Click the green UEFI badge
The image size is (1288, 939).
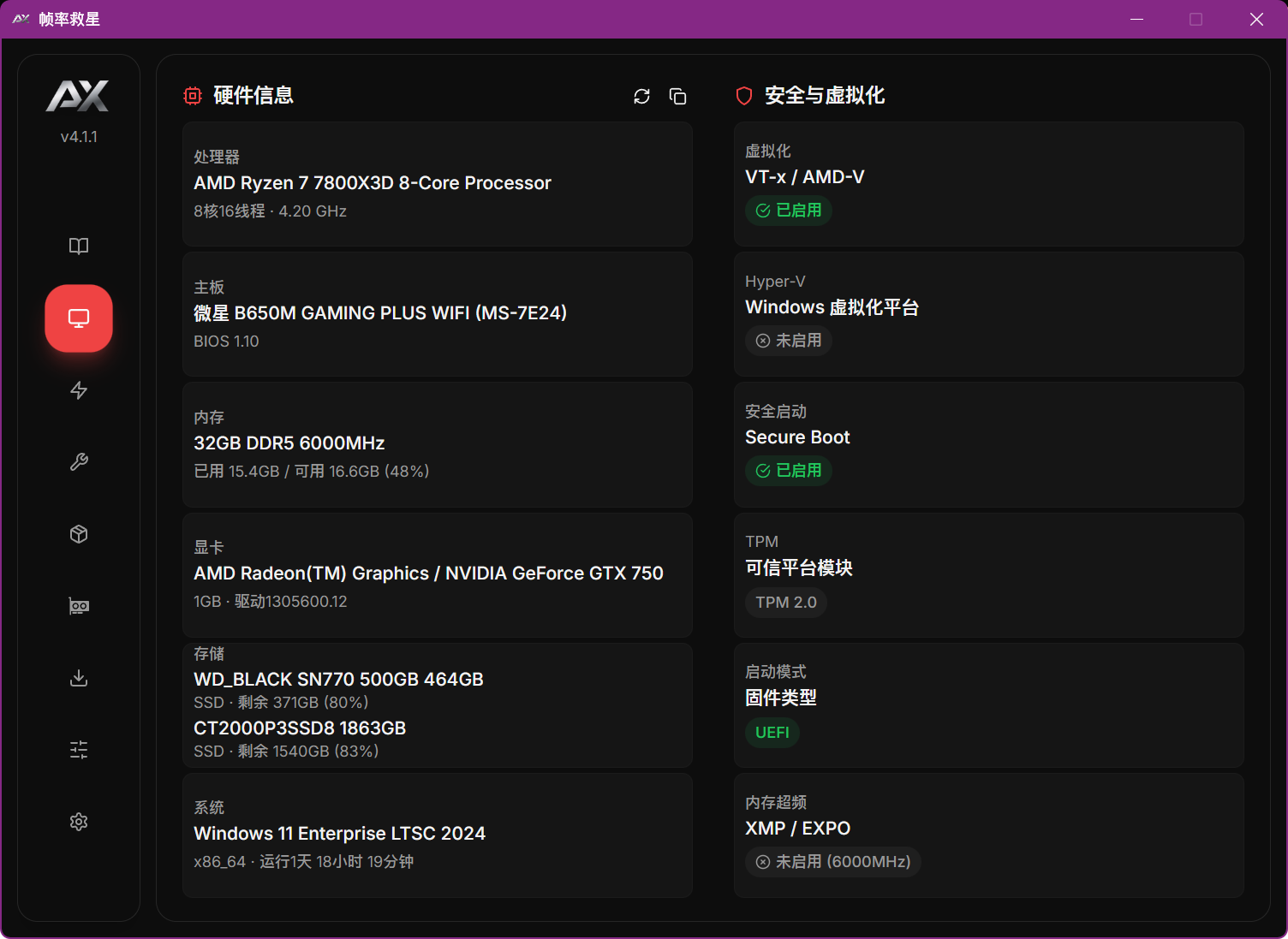(x=772, y=733)
